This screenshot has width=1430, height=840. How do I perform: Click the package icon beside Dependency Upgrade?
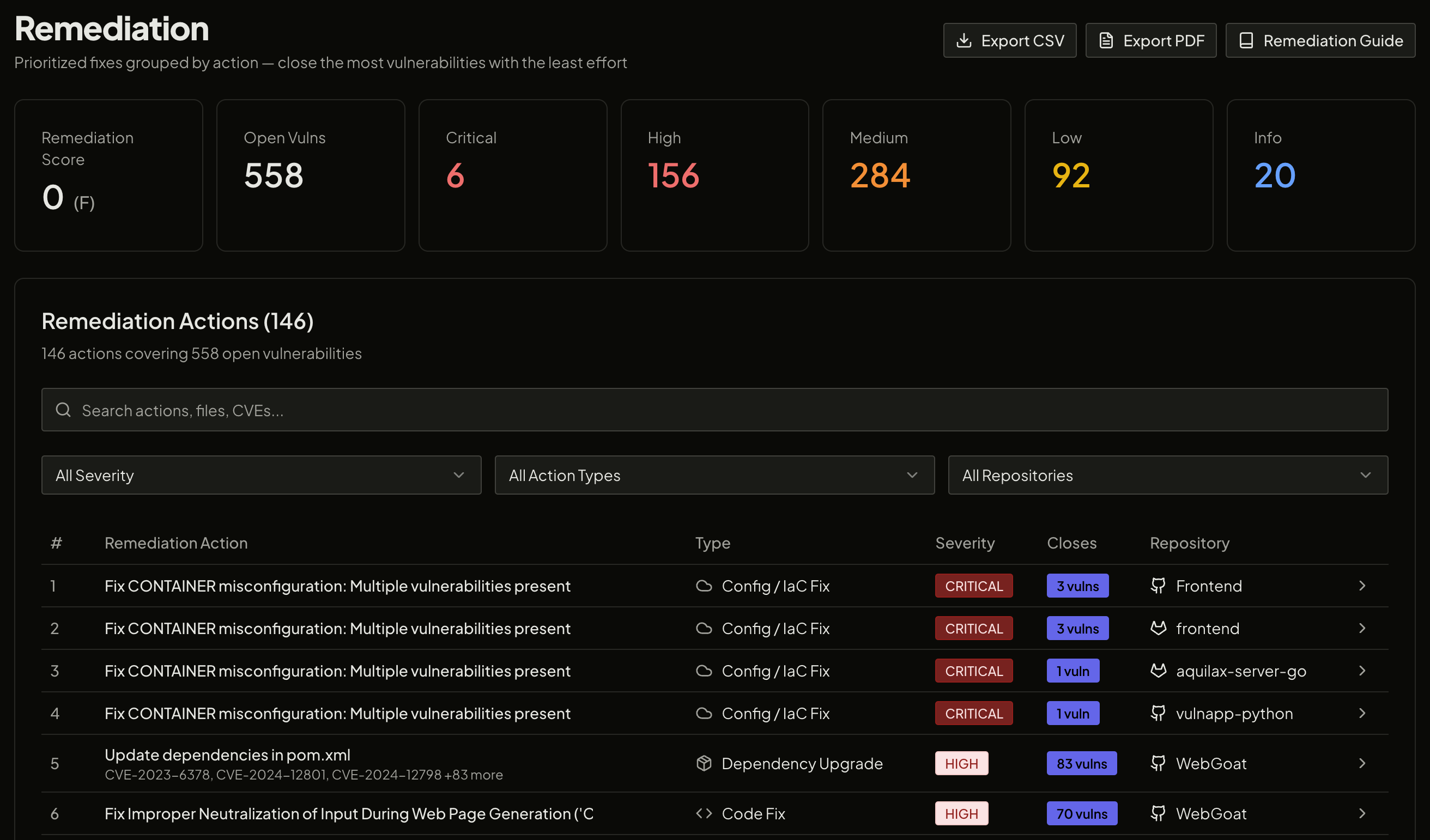704,763
